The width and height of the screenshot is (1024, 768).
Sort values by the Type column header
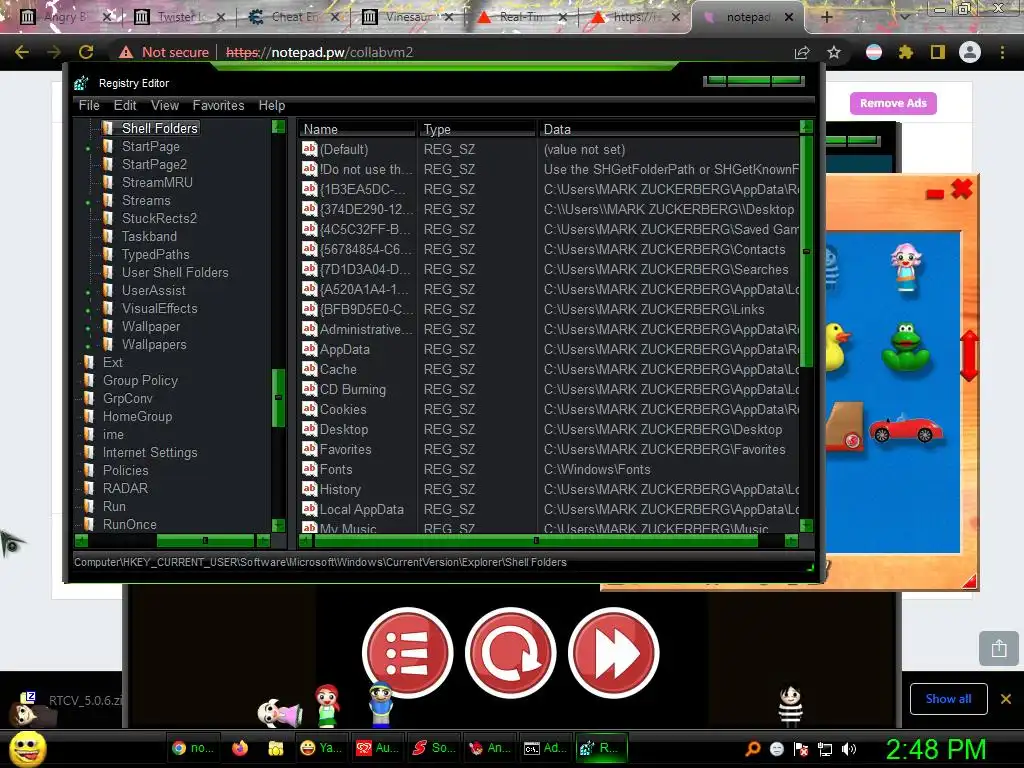(477, 129)
